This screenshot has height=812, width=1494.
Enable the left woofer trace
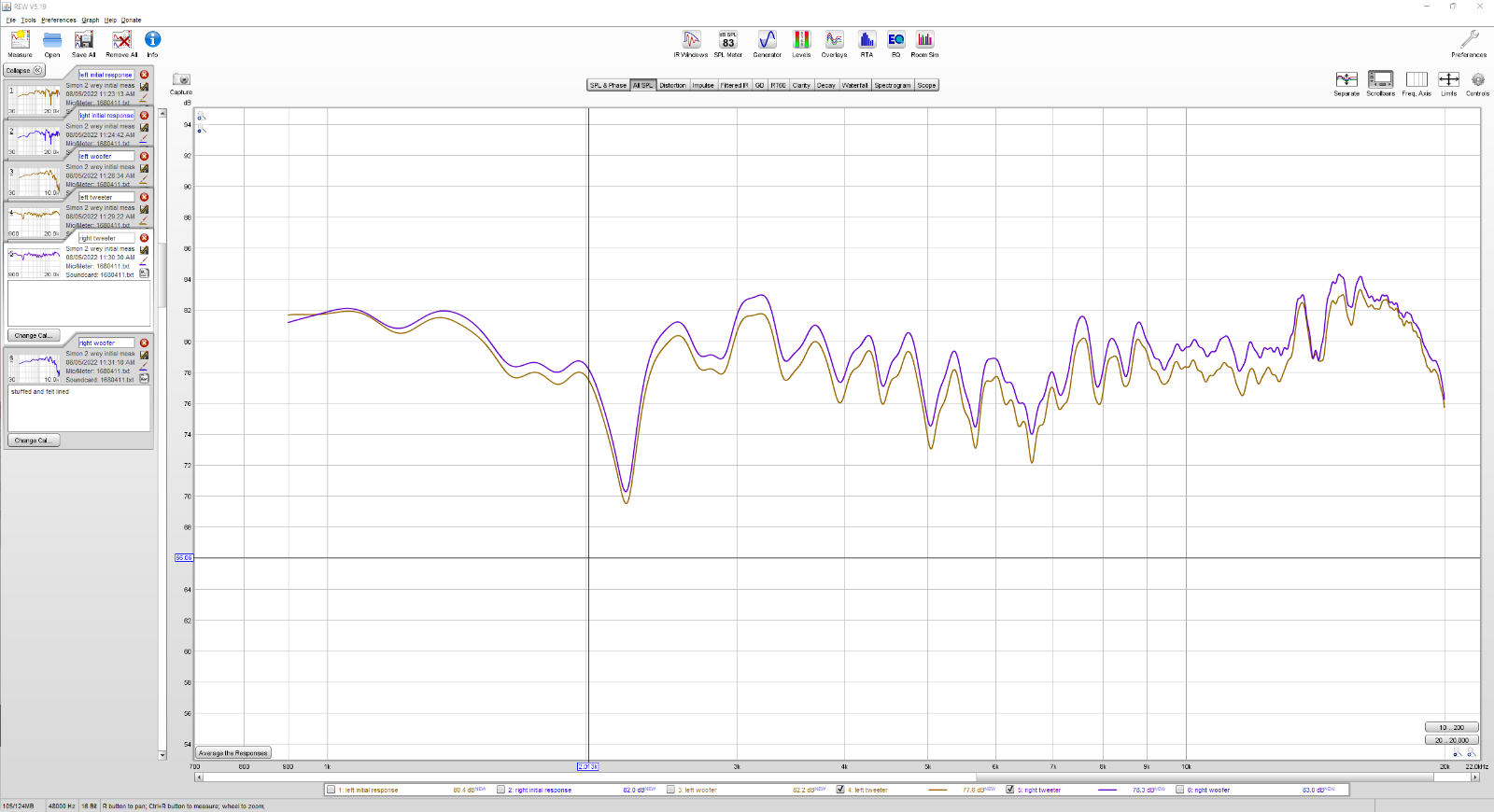(670, 790)
